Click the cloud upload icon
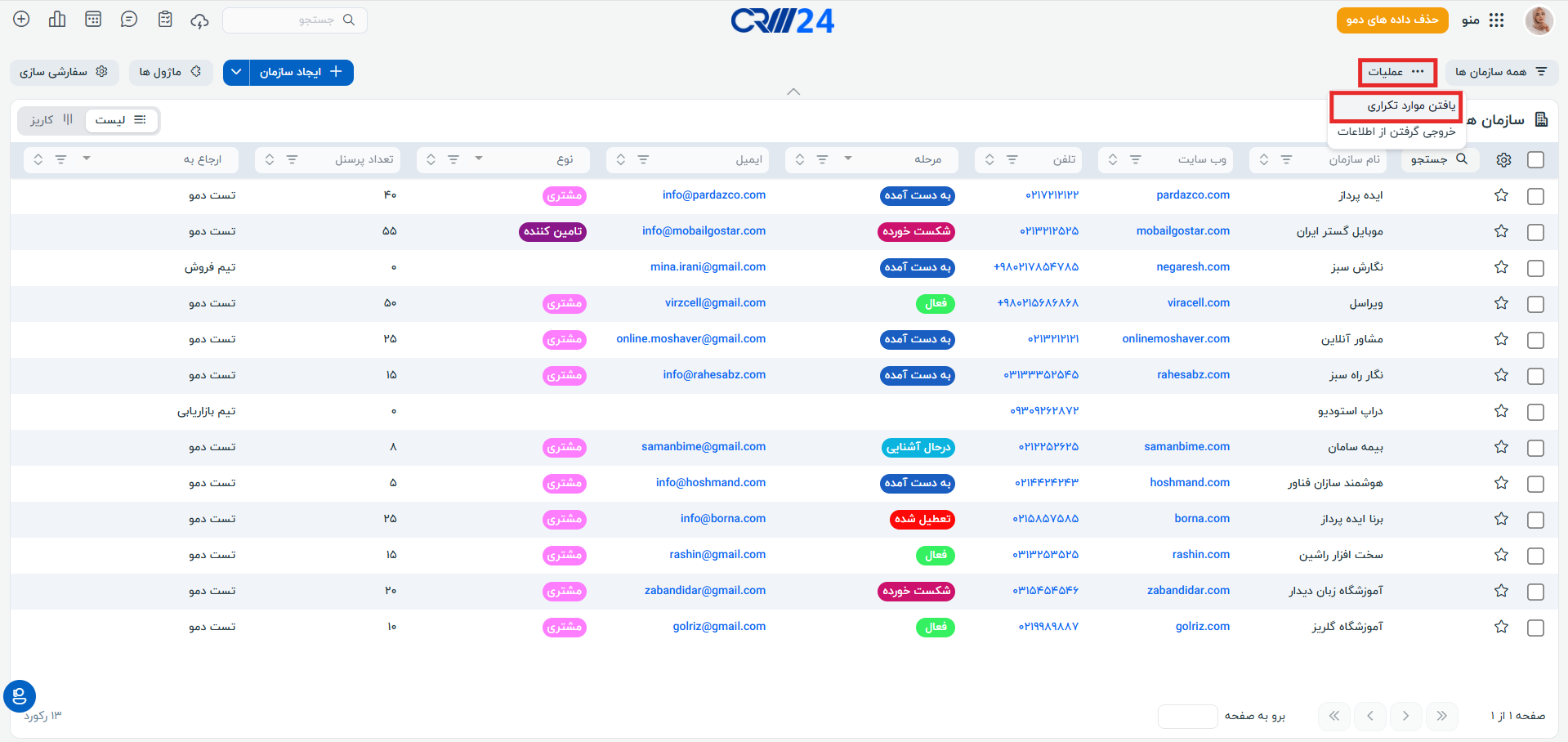 [200, 20]
